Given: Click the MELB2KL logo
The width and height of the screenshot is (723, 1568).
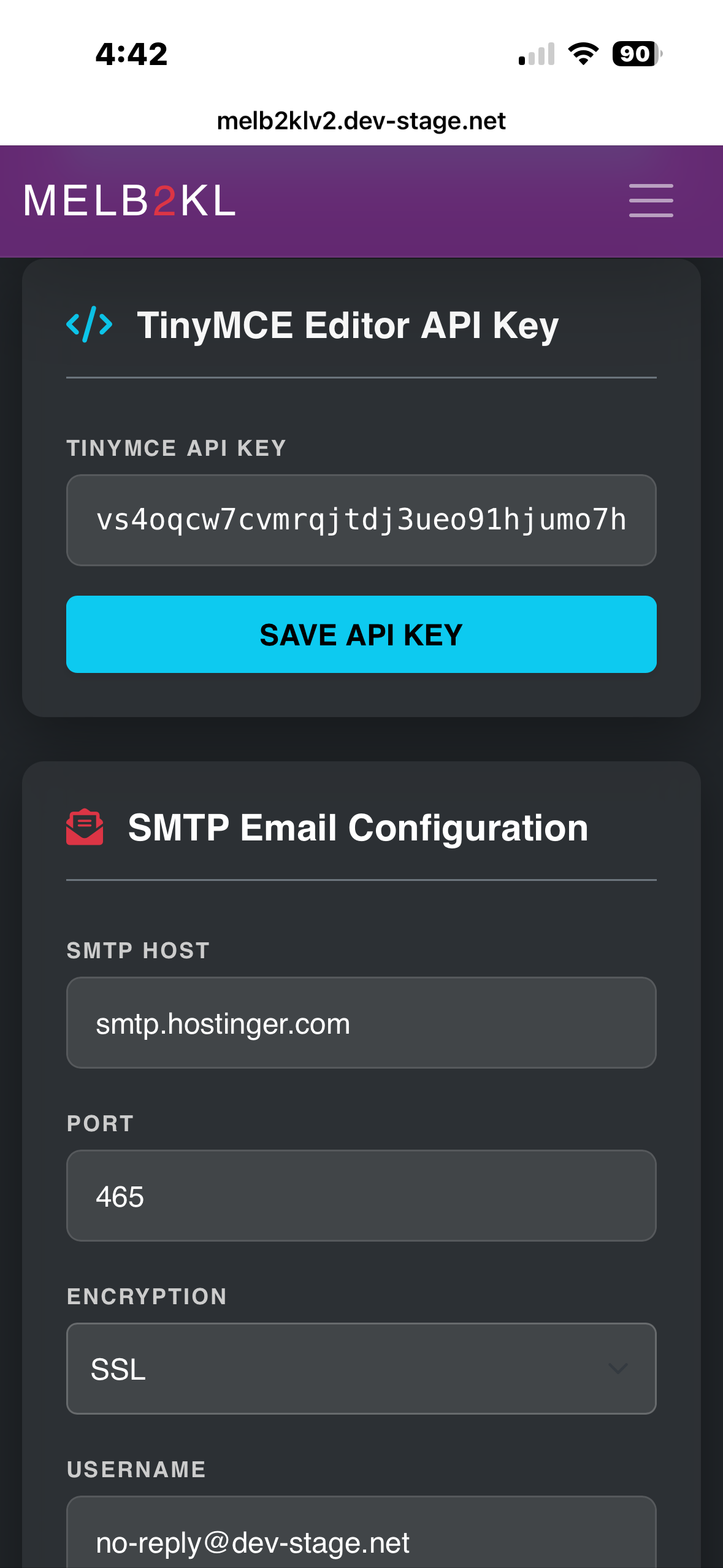Looking at the screenshot, I should pos(129,201).
